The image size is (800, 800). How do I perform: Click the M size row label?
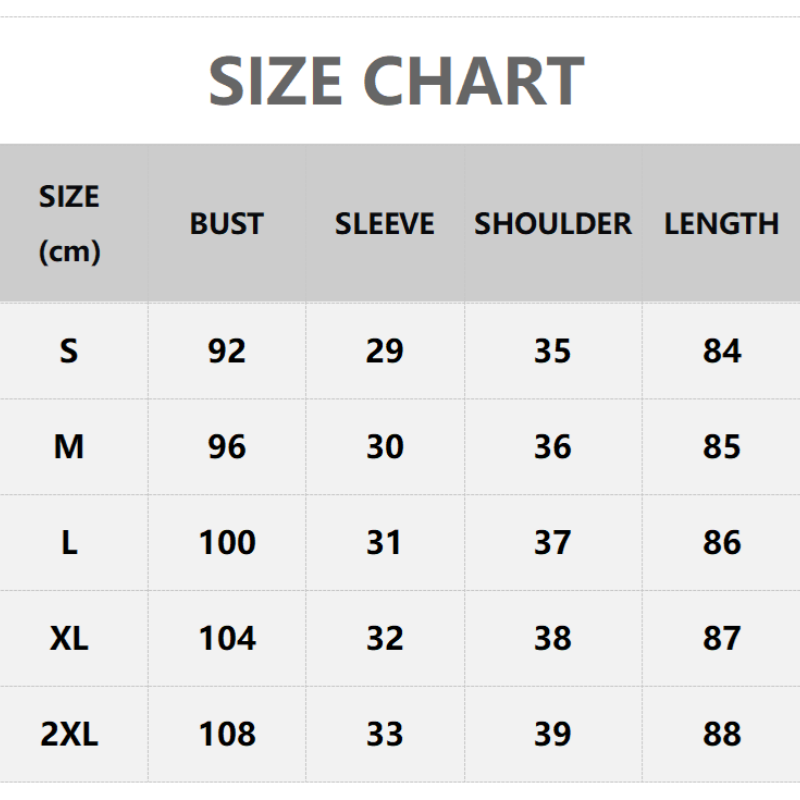[69, 447]
